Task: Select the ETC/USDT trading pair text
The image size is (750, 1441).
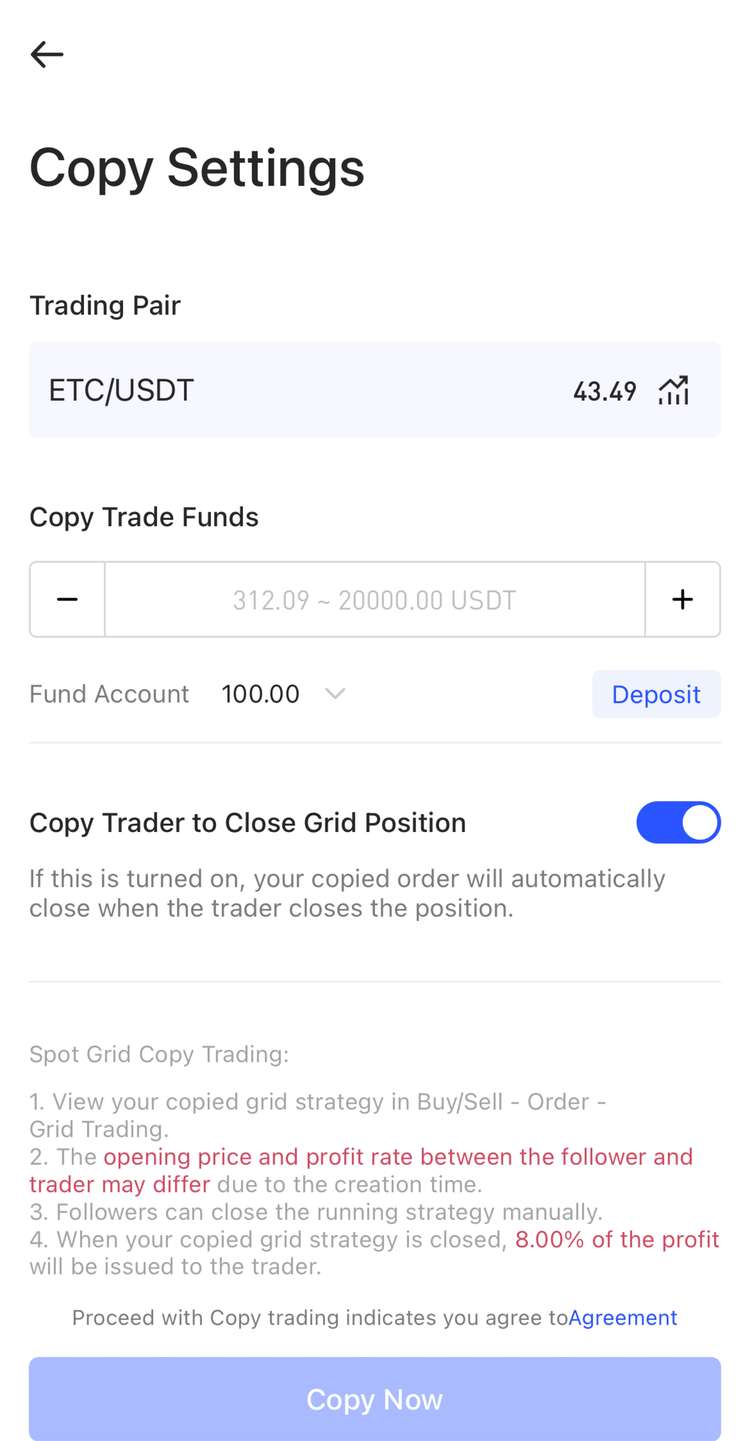Action: coord(121,390)
